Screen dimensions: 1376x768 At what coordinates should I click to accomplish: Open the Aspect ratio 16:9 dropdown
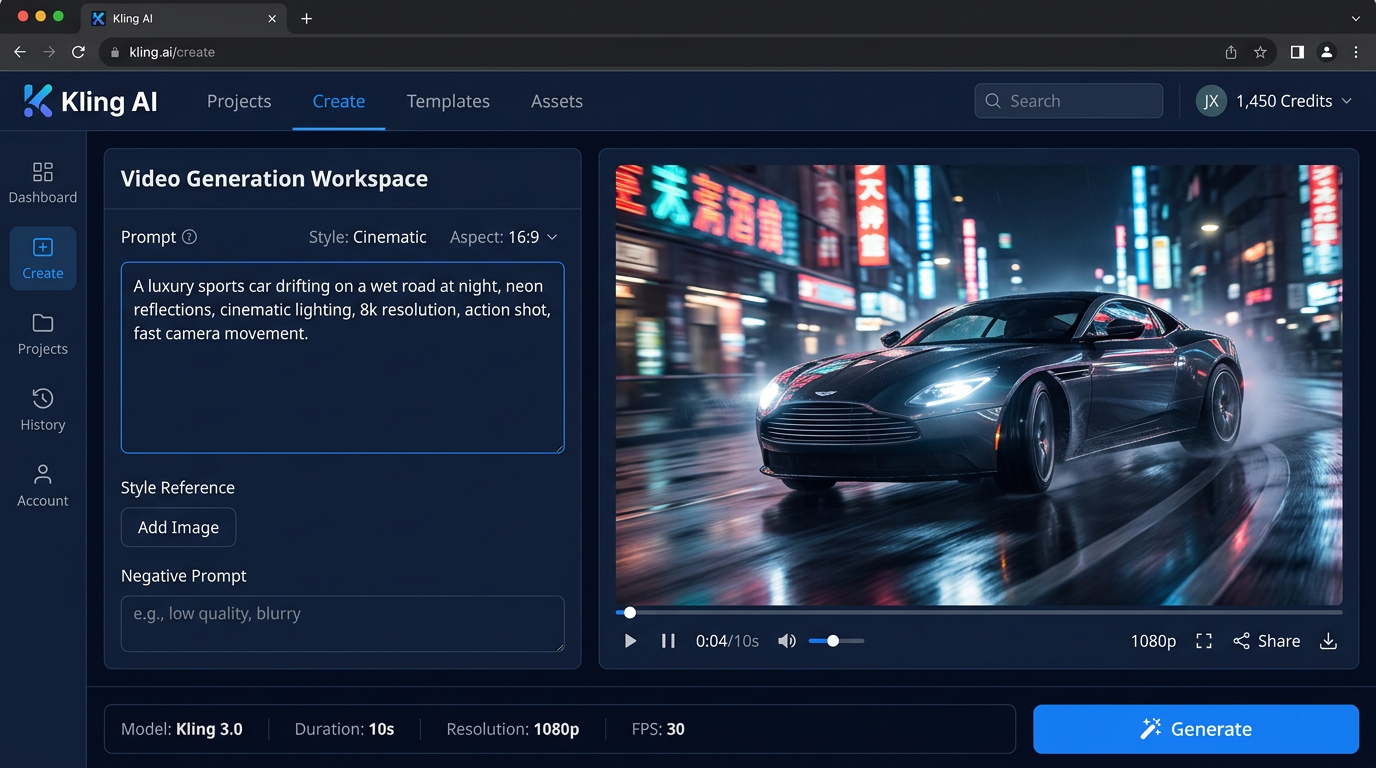tap(504, 237)
